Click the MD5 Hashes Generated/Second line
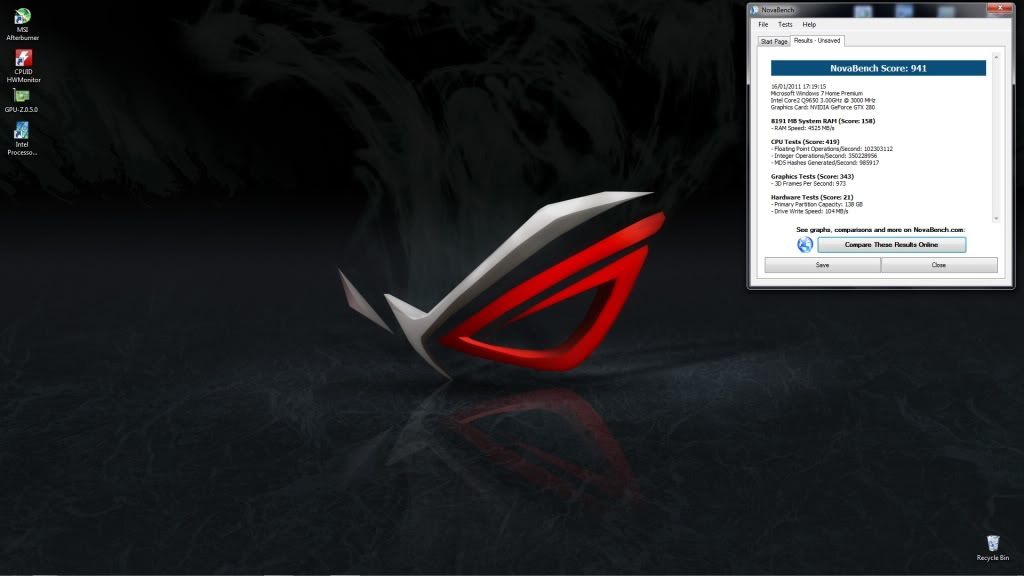 click(x=825, y=163)
